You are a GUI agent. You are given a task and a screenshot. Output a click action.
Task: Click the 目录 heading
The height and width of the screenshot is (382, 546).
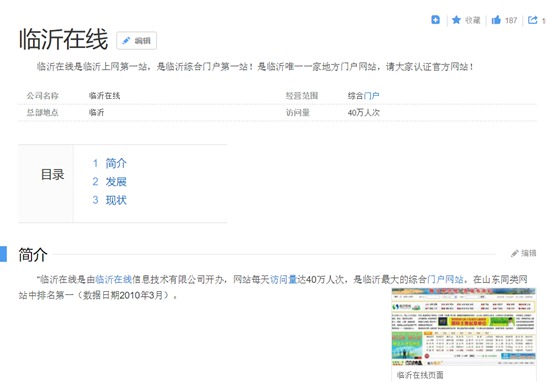point(53,174)
